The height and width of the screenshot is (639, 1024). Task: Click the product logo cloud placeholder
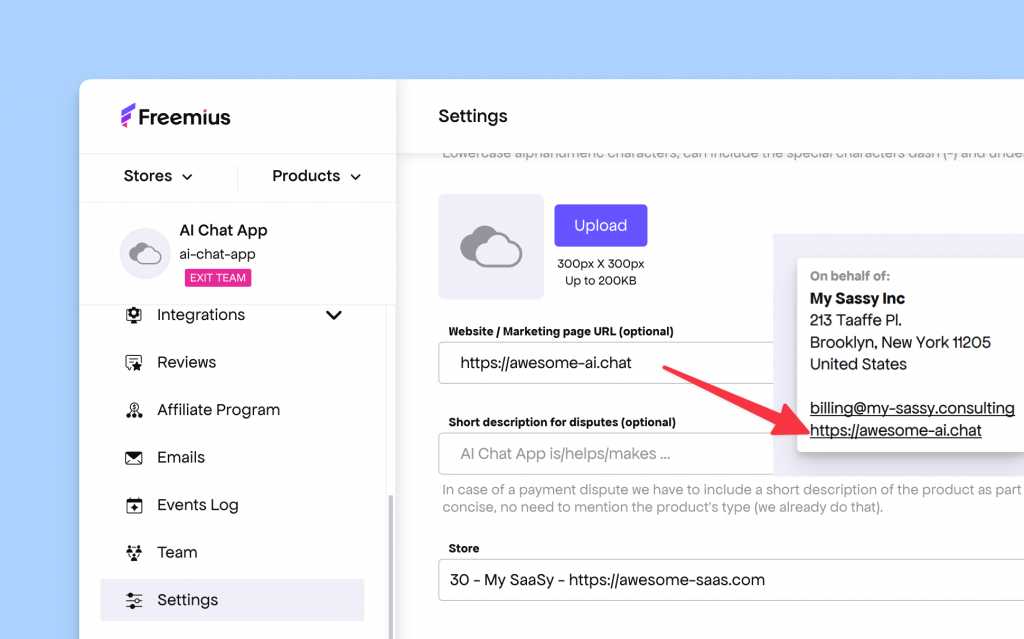(x=491, y=246)
